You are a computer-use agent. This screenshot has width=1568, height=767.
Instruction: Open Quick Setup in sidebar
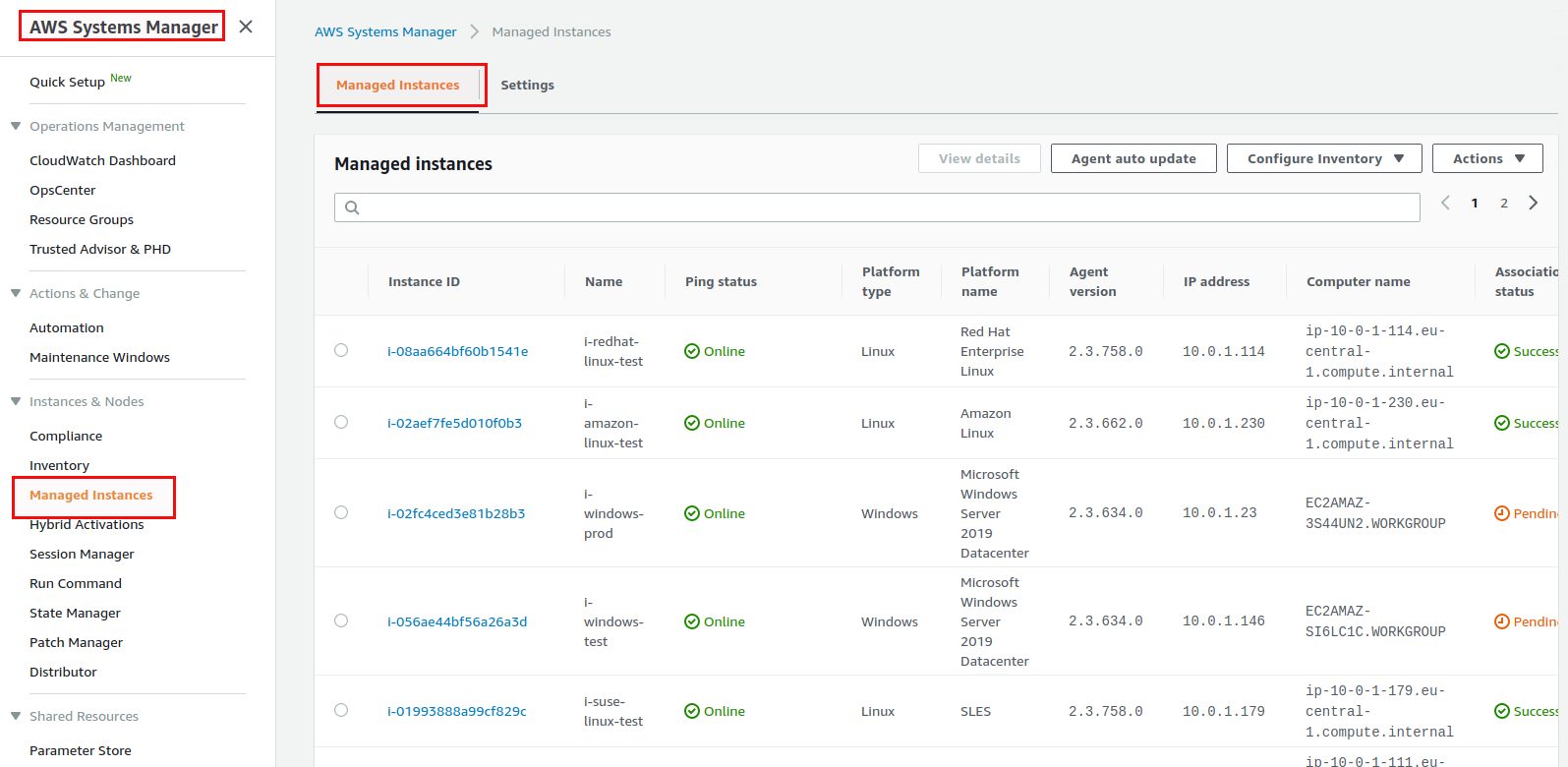pyautogui.click(x=67, y=82)
